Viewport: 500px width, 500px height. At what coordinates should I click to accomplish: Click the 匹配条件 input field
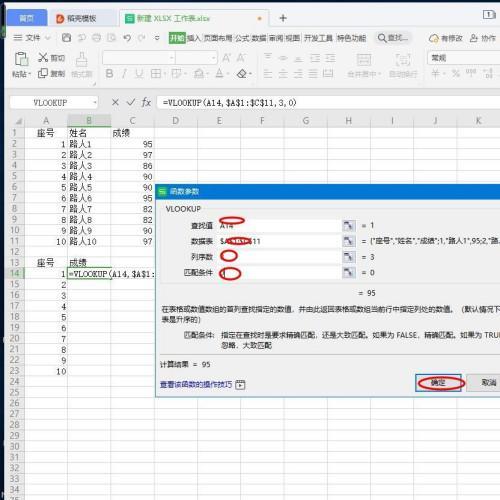click(279, 272)
